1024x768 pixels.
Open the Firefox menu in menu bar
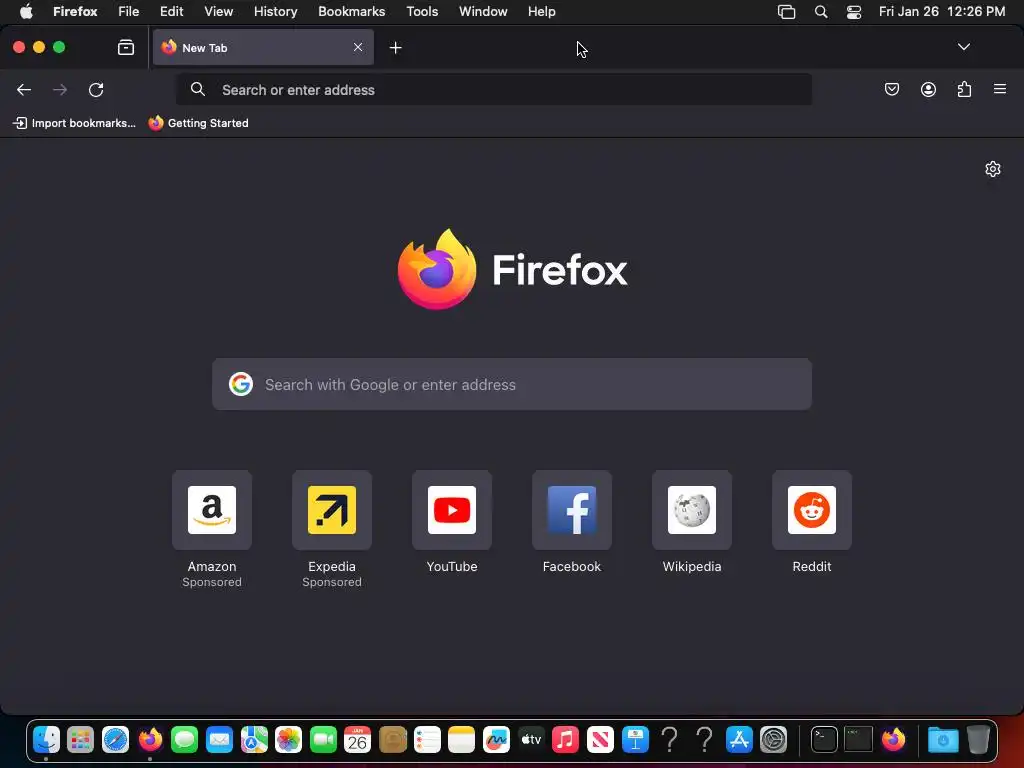[75, 12]
